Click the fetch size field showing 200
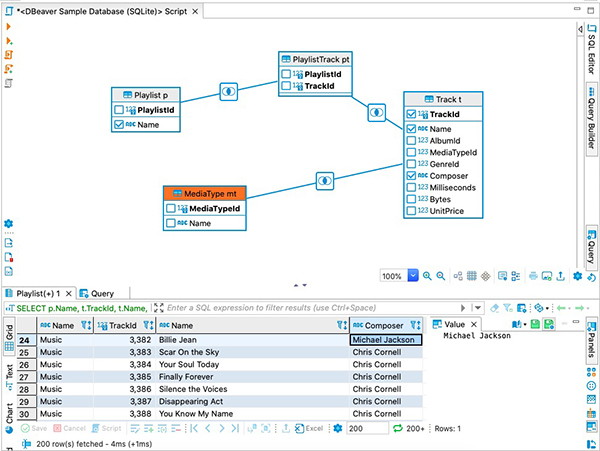Viewport: 600px width, 451px height. (x=367, y=428)
